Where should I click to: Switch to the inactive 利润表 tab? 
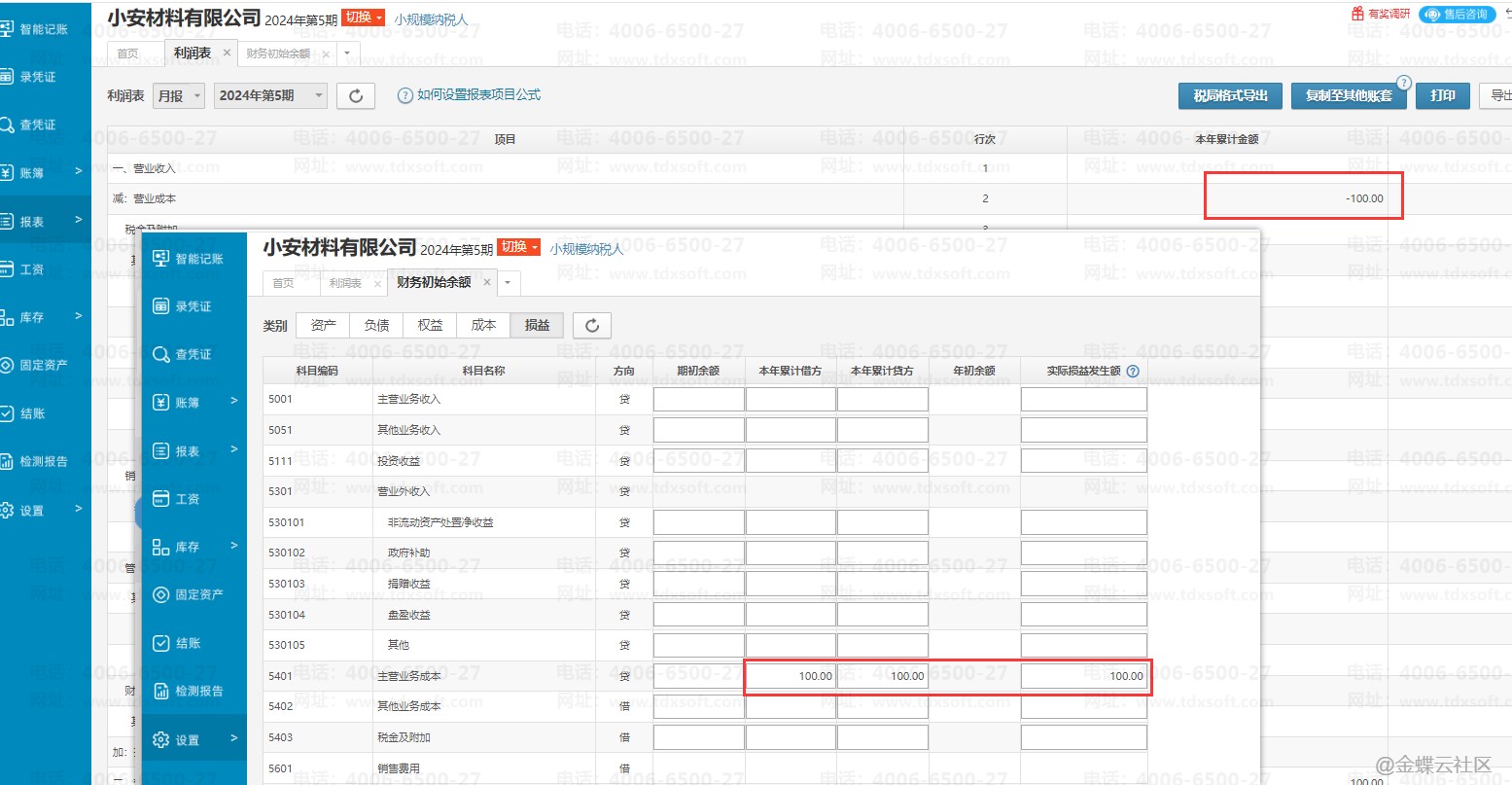pyautogui.click(x=344, y=283)
